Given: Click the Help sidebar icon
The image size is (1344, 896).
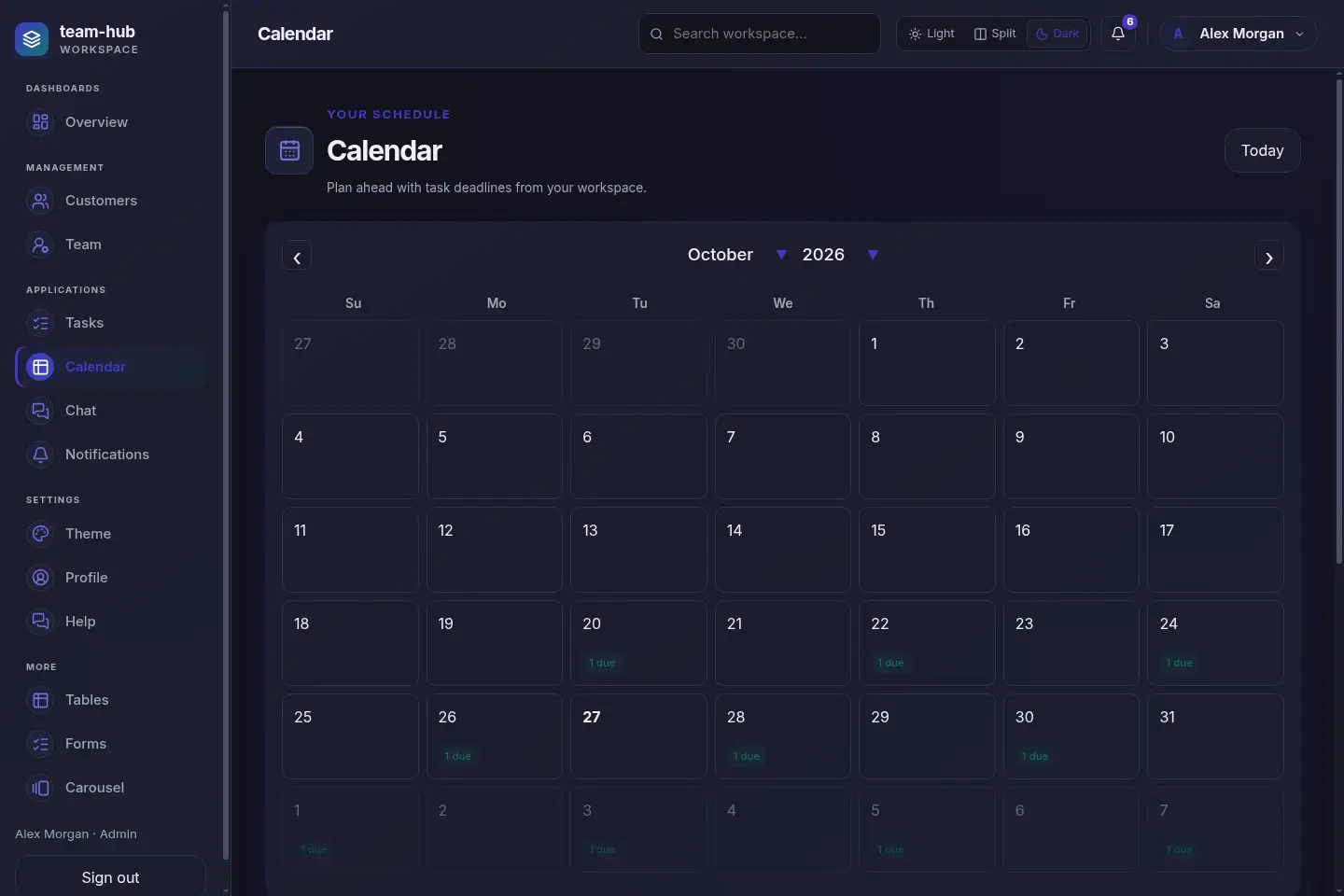Looking at the screenshot, I should 40,622.
